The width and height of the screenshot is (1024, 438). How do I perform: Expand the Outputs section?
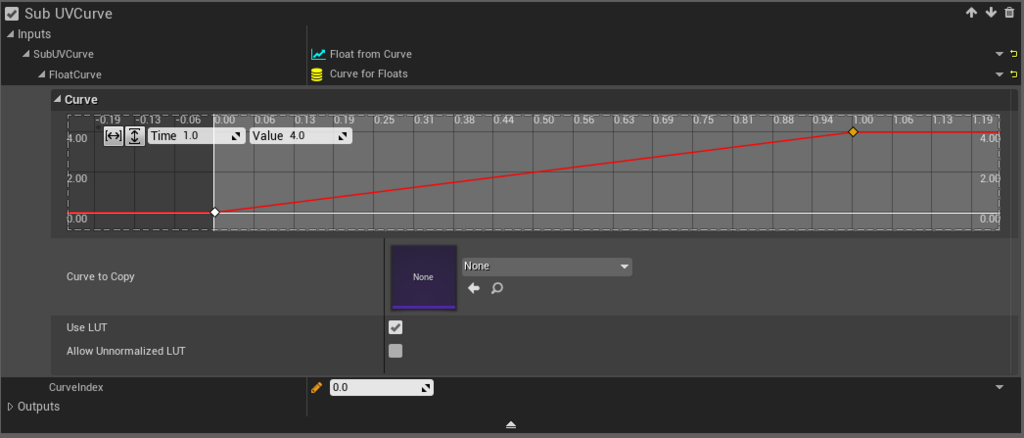10,407
